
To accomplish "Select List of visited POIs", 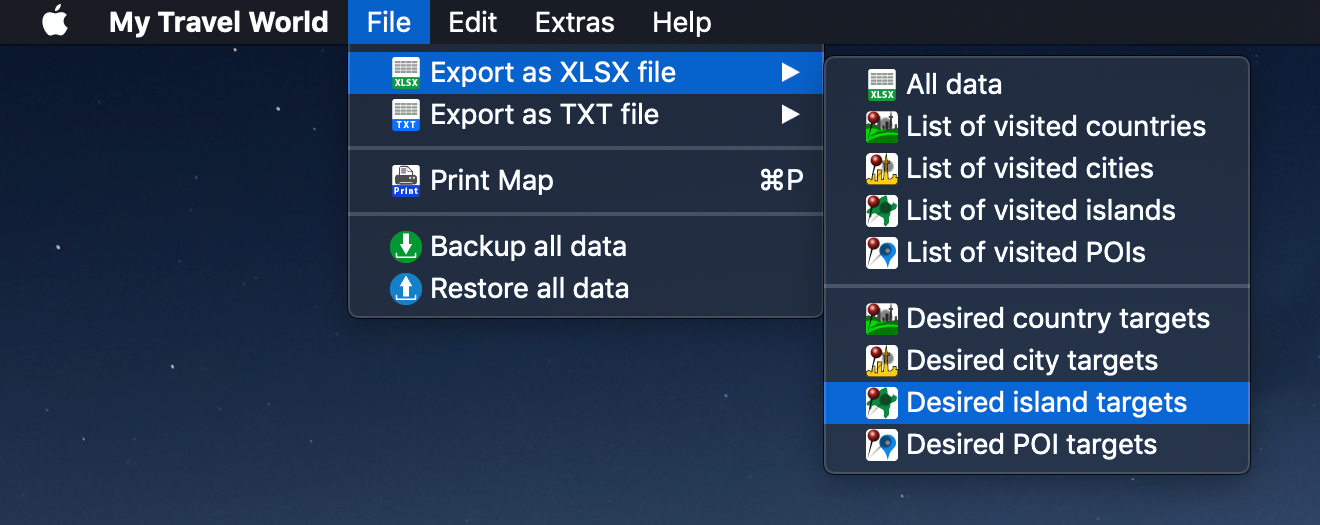I will pos(1037,253).
